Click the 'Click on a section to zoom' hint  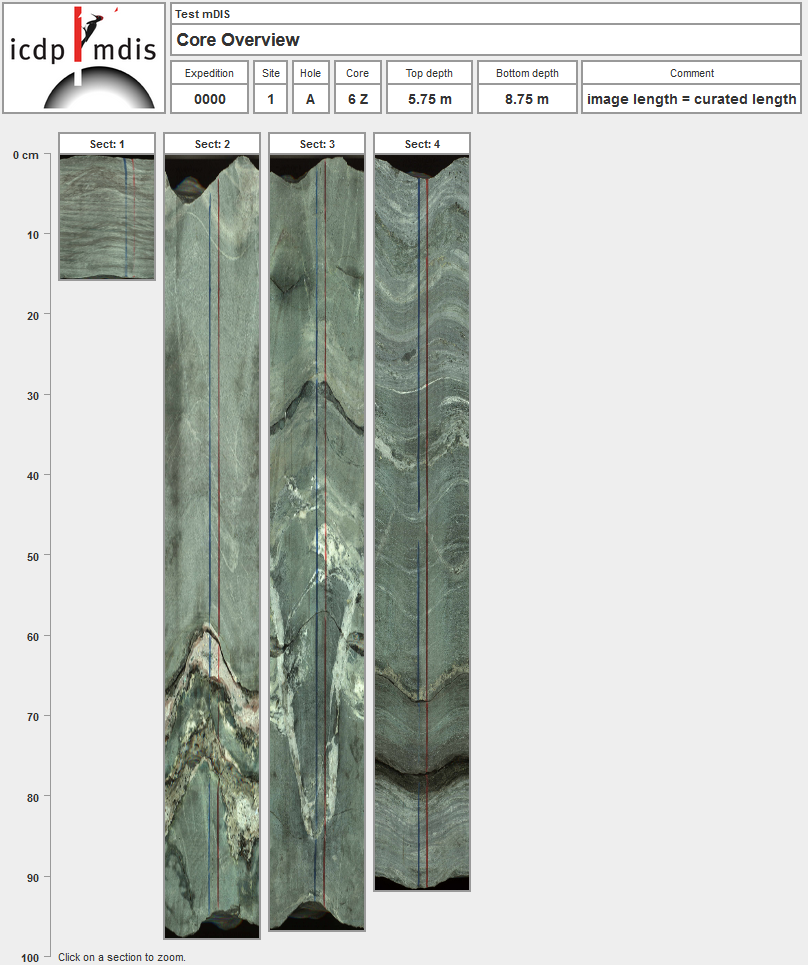click(122, 957)
